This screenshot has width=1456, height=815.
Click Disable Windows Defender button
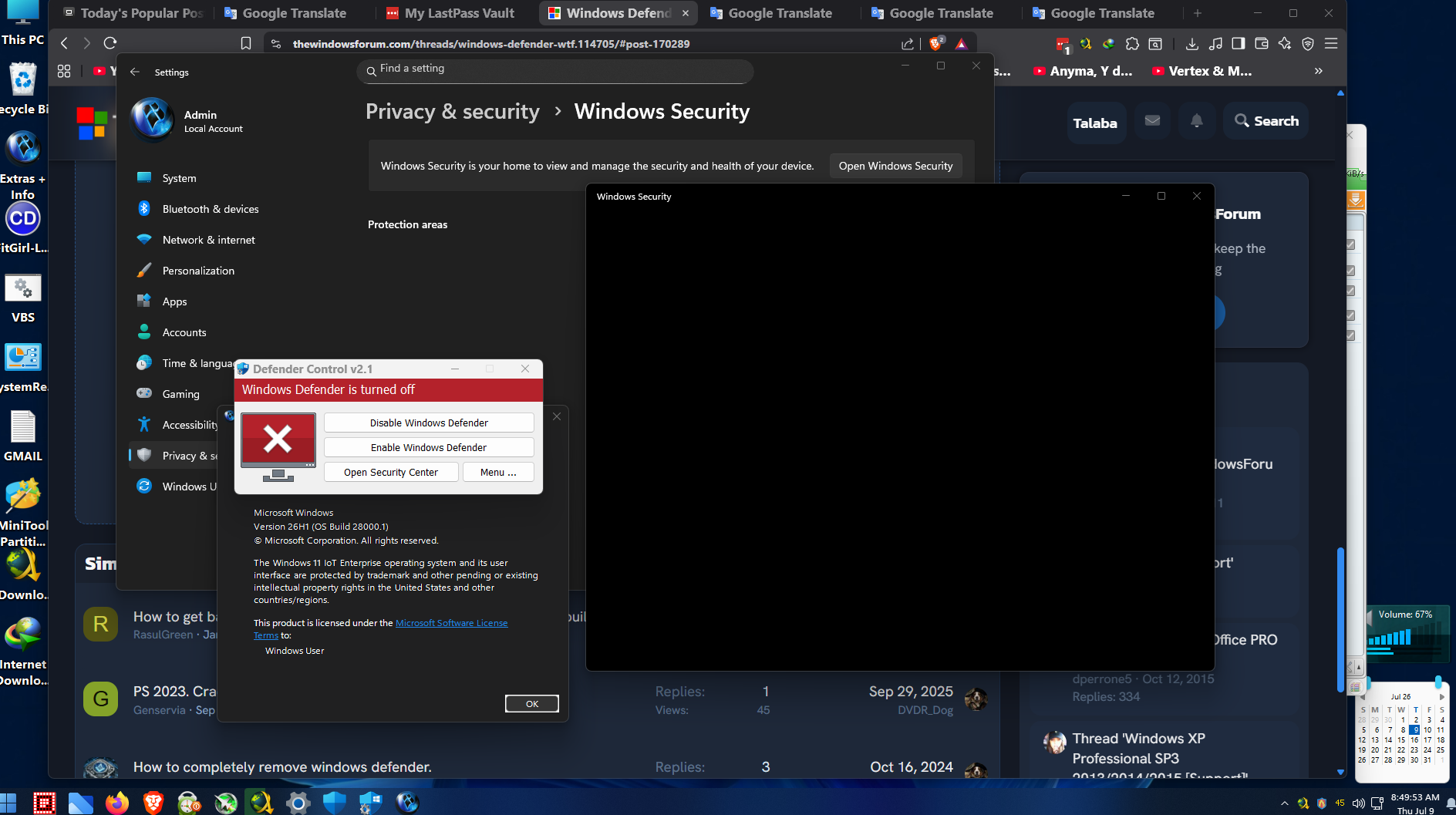pos(429,423)
